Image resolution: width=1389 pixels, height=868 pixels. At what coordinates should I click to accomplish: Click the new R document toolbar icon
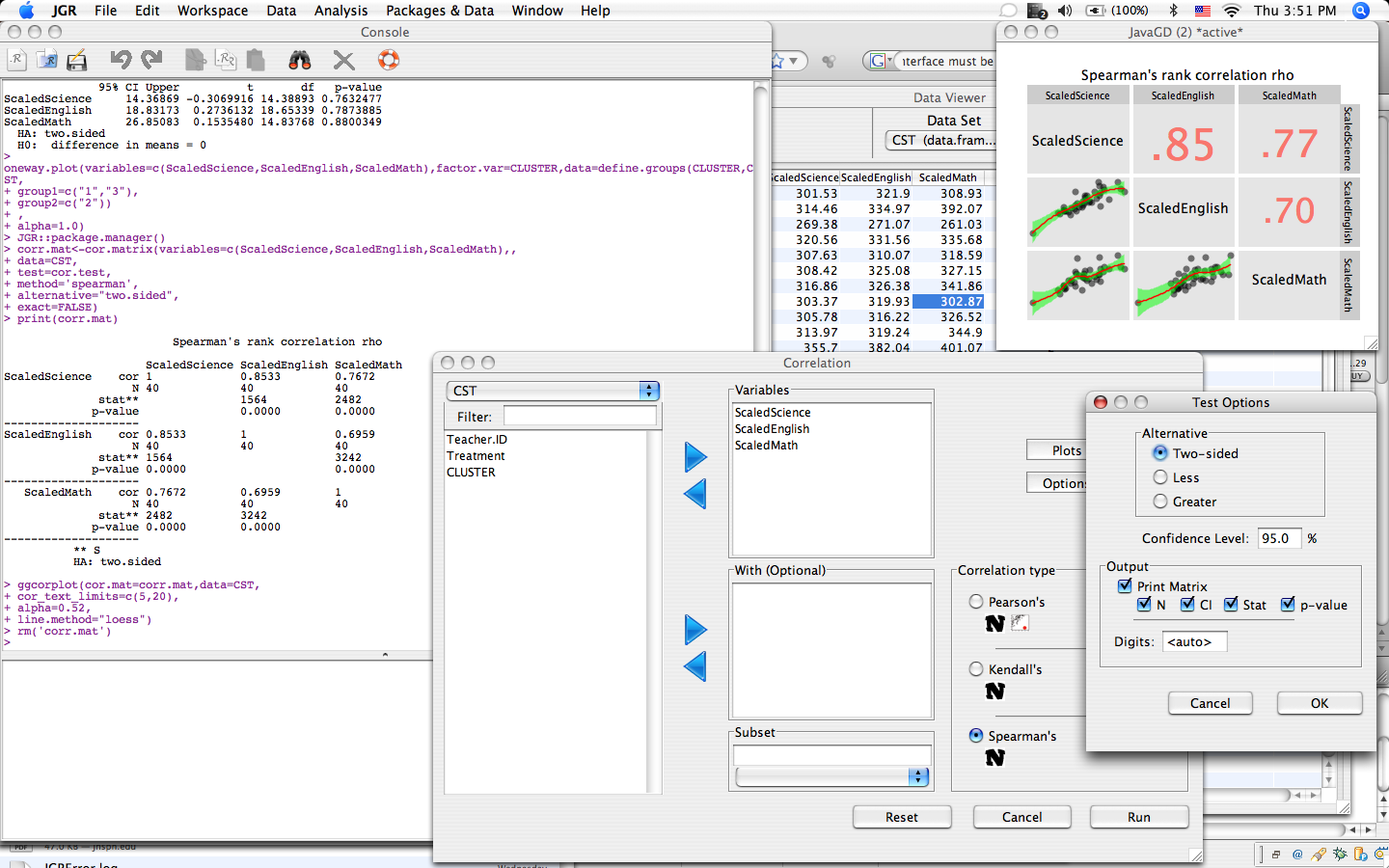pyautogui.click(x=16, y=60)
